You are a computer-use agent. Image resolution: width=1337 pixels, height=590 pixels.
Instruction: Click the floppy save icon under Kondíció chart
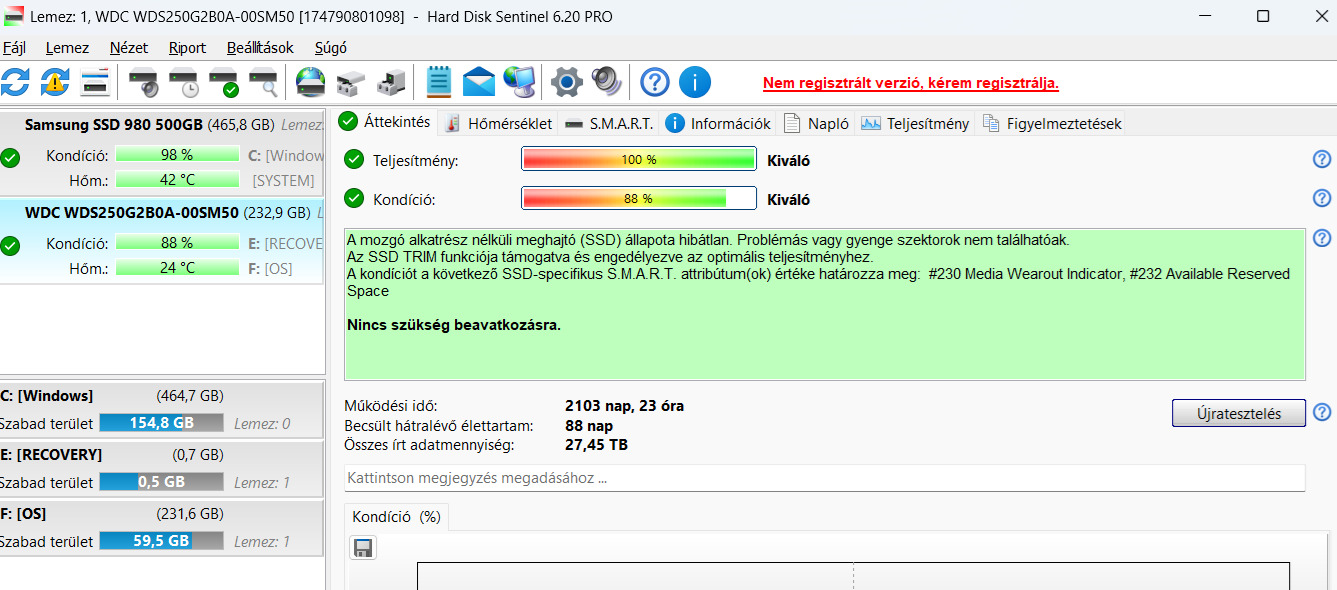tap(363, 547)
